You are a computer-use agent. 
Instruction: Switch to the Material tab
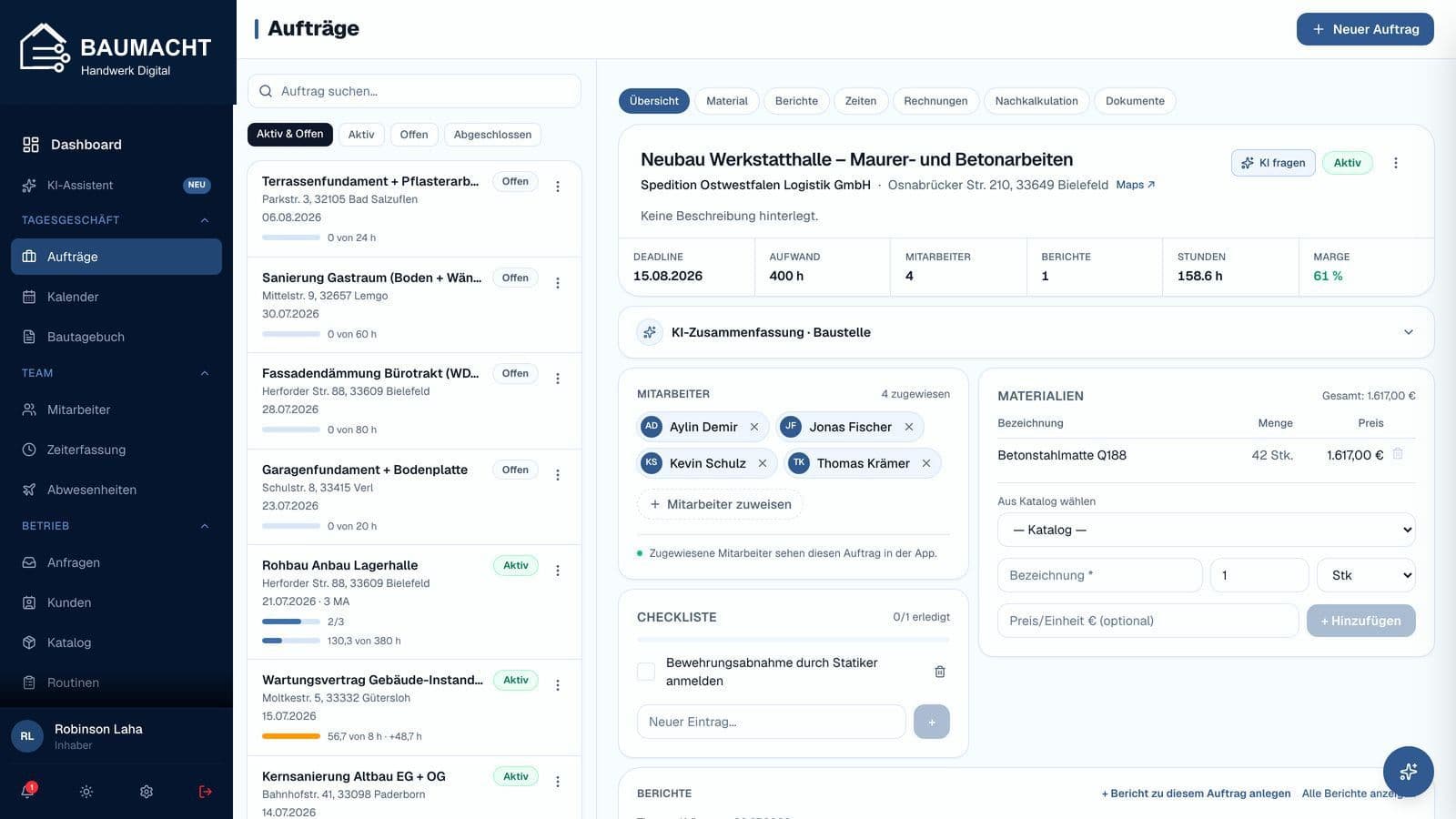(x=727, y=101)
